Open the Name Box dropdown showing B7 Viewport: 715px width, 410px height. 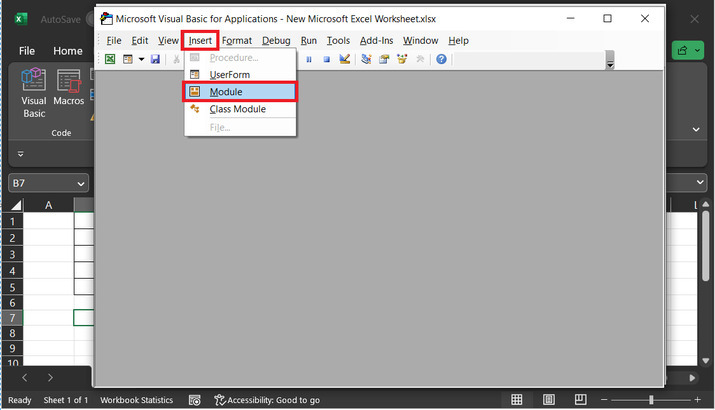(81, 184)
